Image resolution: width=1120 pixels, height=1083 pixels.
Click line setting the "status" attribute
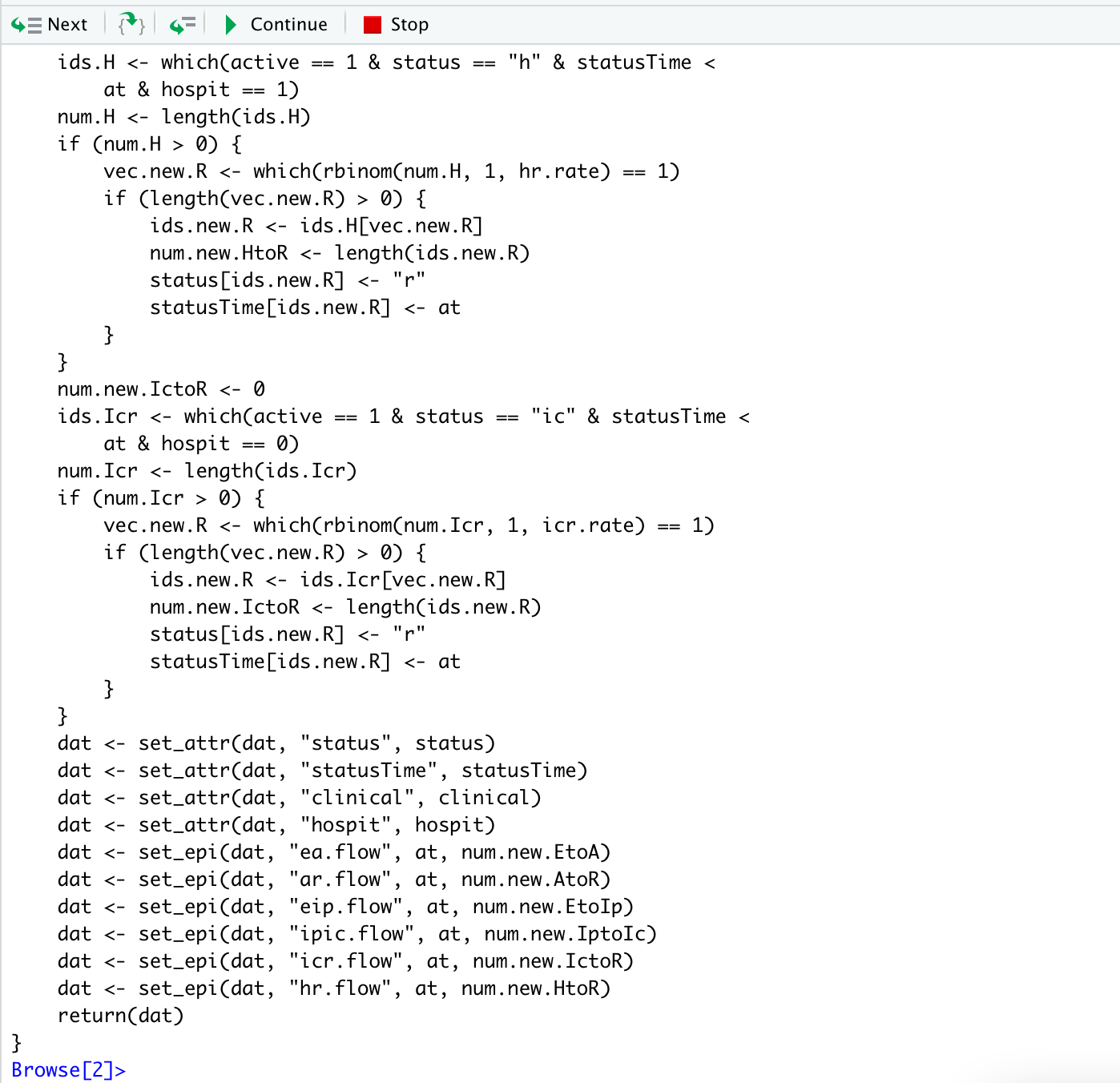tap(276, 743)
